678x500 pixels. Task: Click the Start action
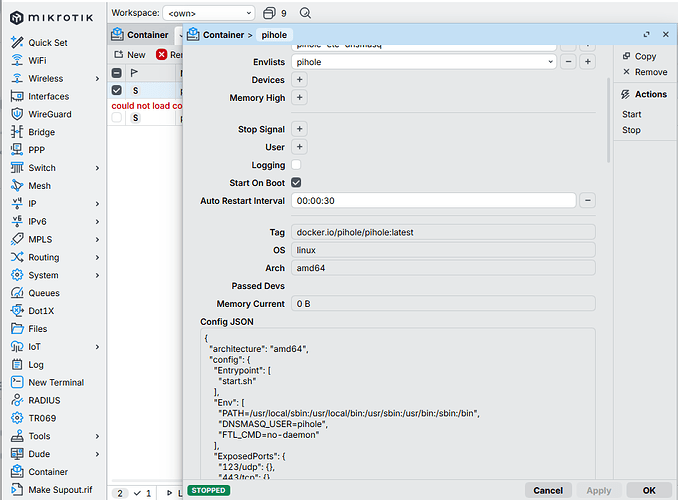click(x=631, y=114)
